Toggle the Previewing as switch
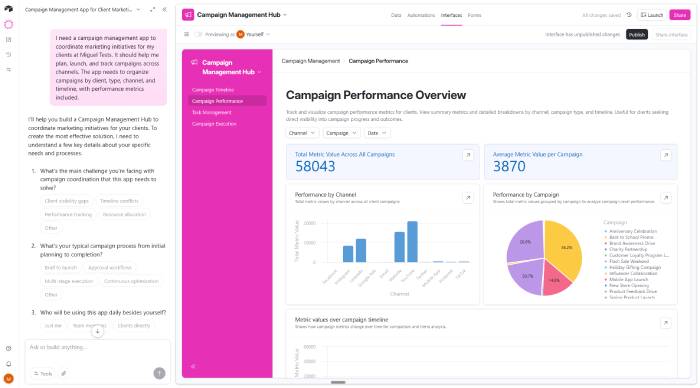The height and width of the screenshot is (388, 700). 199,34
